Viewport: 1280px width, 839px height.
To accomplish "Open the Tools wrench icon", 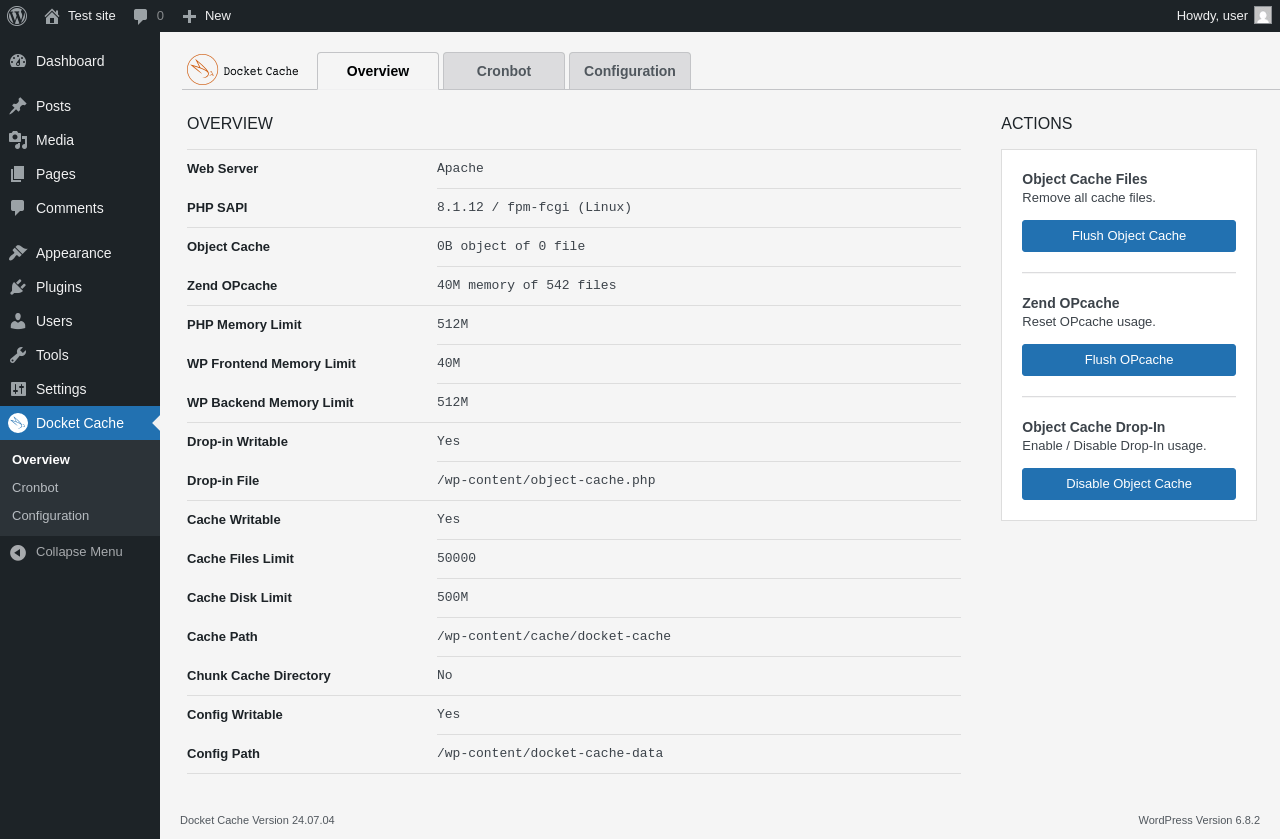I will pyautogui.click(x=18, y=355).
